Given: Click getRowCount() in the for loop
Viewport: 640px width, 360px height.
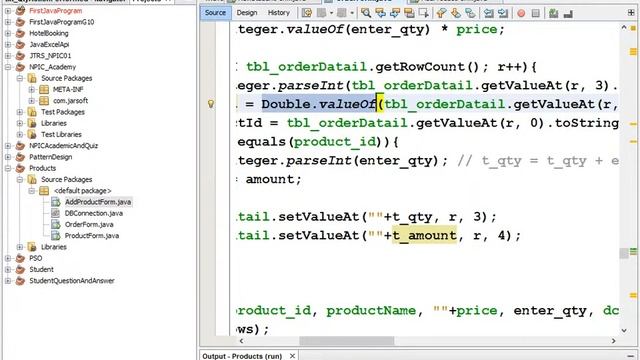Looking at the screenshot, I should click(x=427, y=67).
